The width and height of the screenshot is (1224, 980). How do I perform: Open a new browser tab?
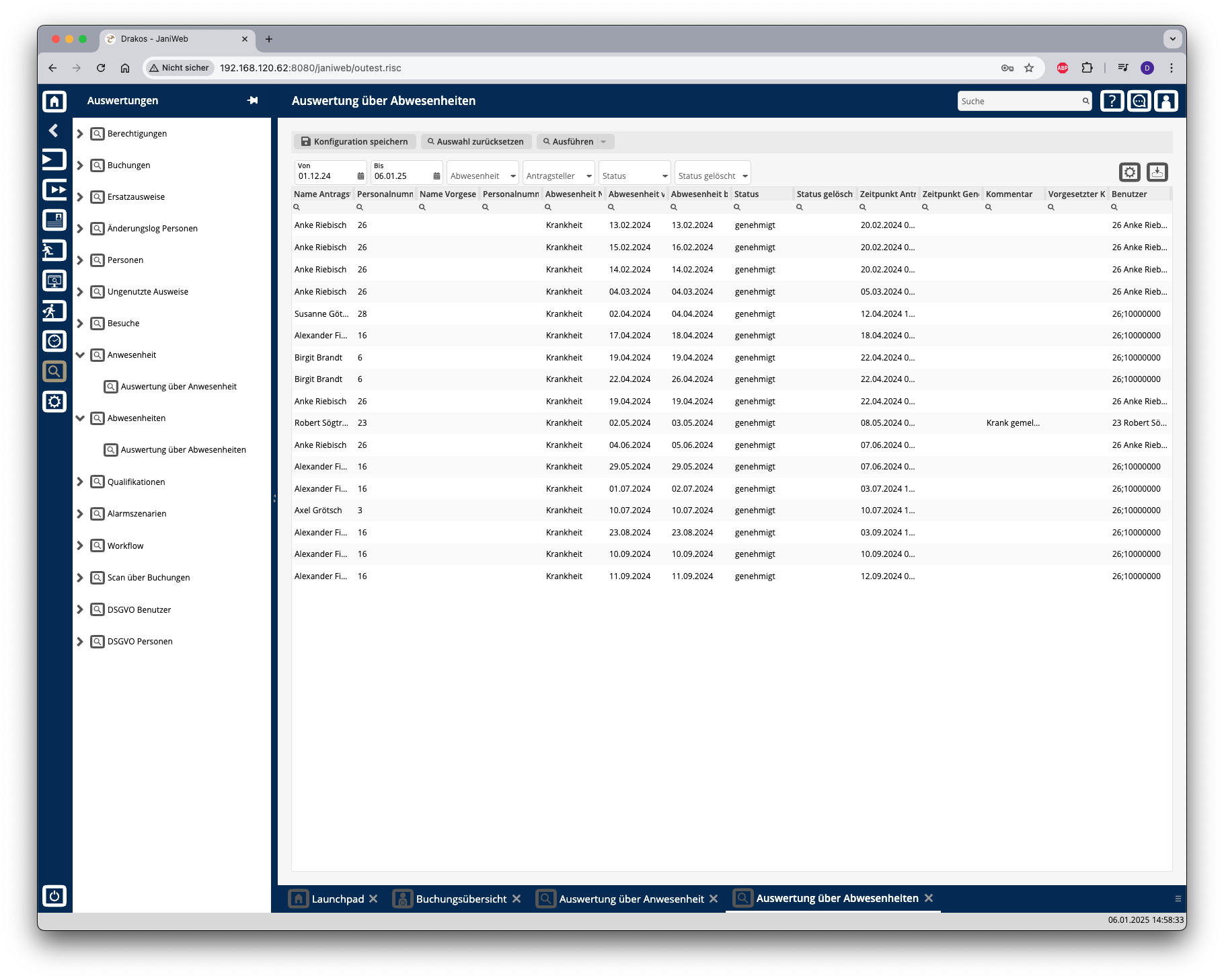(x=269, y=39)
